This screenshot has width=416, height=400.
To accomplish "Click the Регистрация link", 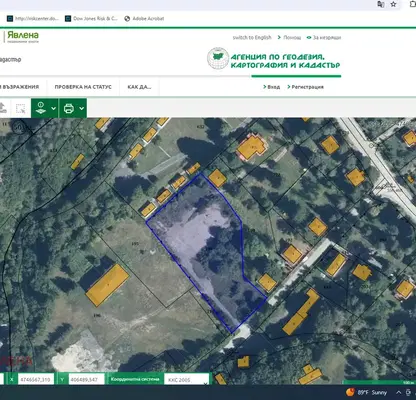I will (305, 87).
